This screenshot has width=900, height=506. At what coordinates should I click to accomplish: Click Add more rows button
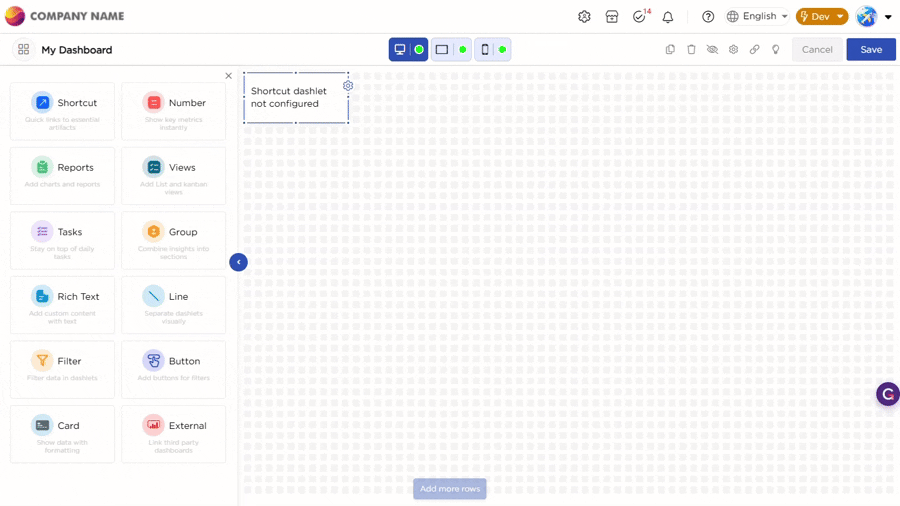pos(450,489)
